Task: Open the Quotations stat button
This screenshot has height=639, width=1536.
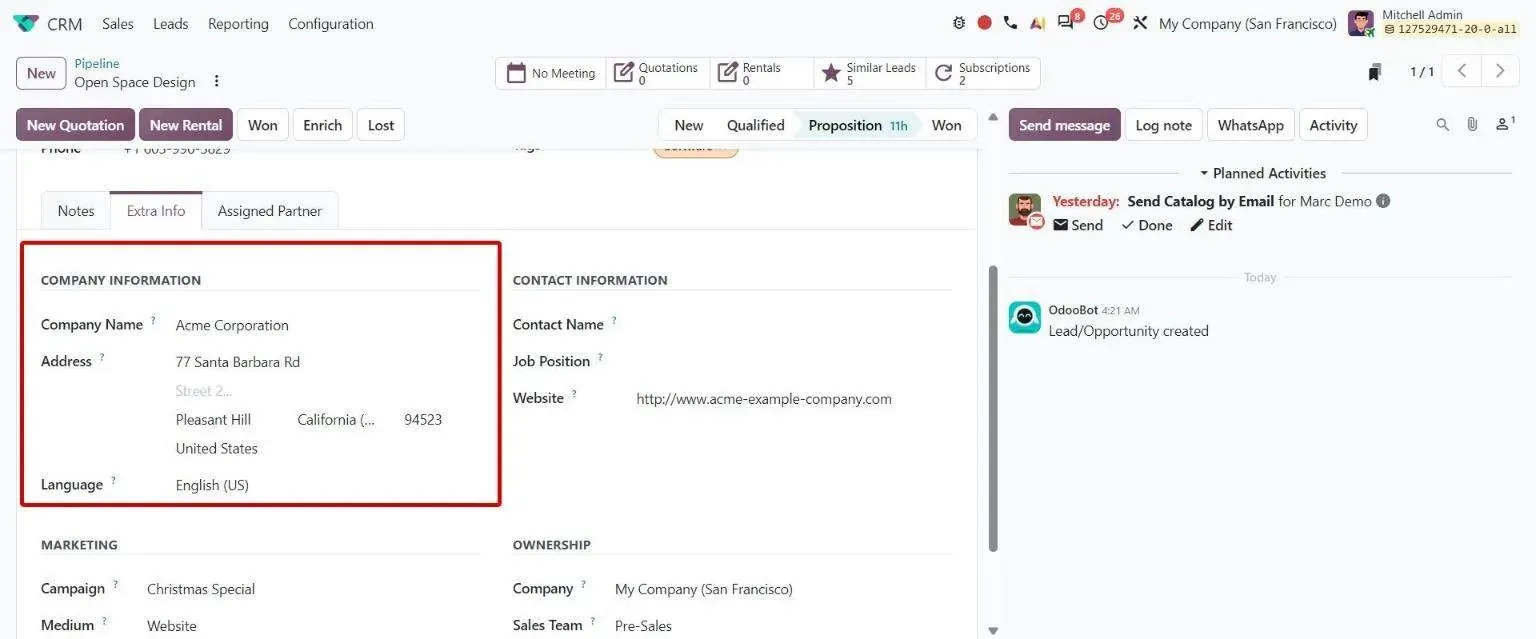Action: [x=658, y=73]
